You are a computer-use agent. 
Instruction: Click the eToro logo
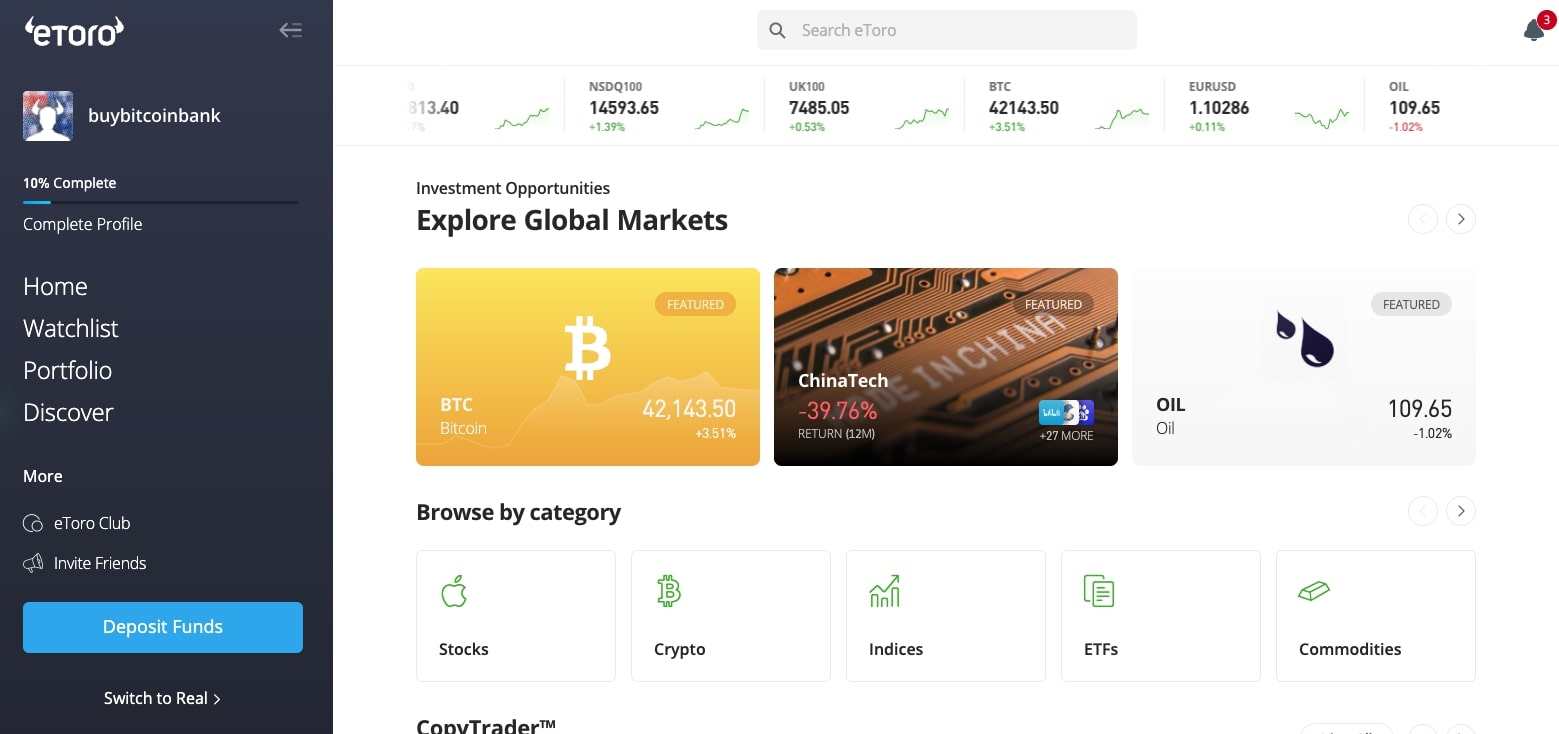click(74, 31)
